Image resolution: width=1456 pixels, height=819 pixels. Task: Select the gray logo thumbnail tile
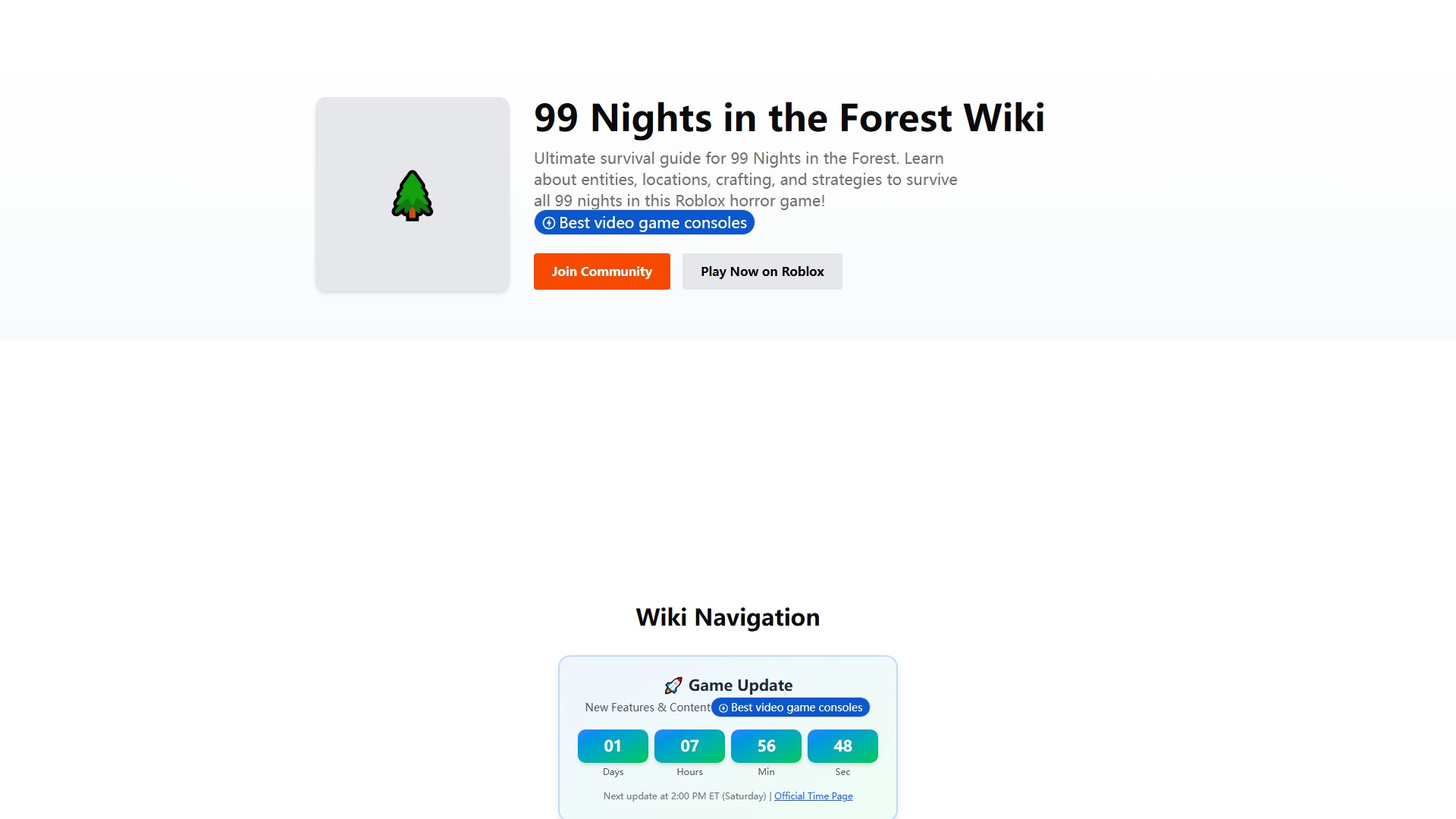[x=413, y=194]
